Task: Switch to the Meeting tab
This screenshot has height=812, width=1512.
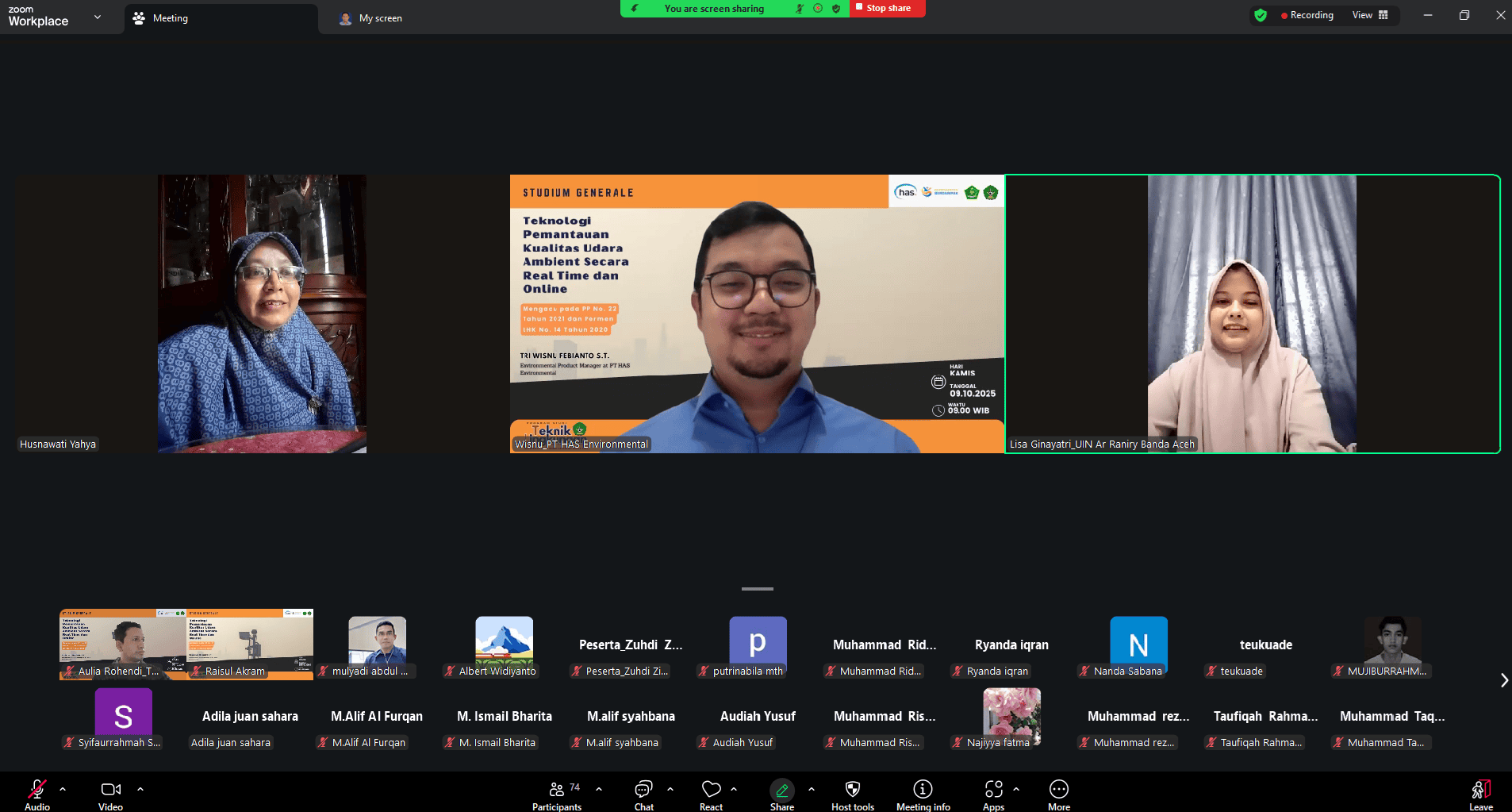Action: tap(170, 18)
